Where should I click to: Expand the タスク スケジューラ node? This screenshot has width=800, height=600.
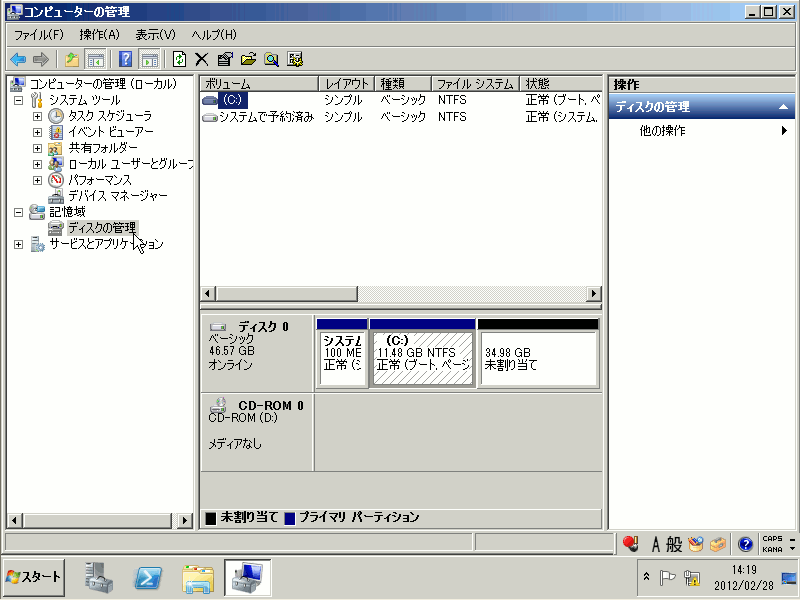pyautogui.click(x=37, y=116)
